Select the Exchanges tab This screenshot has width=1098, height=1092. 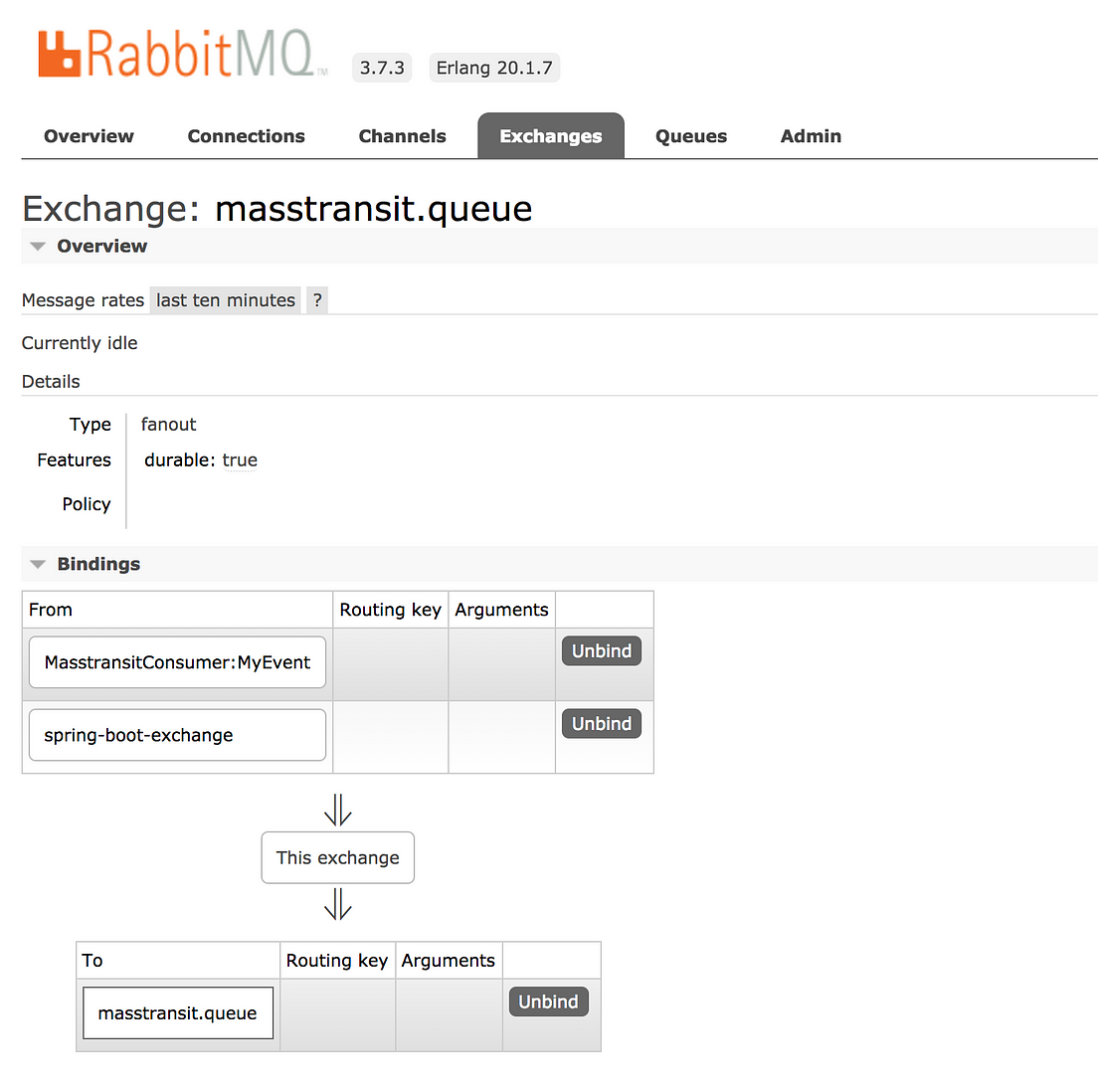point(551,136)
